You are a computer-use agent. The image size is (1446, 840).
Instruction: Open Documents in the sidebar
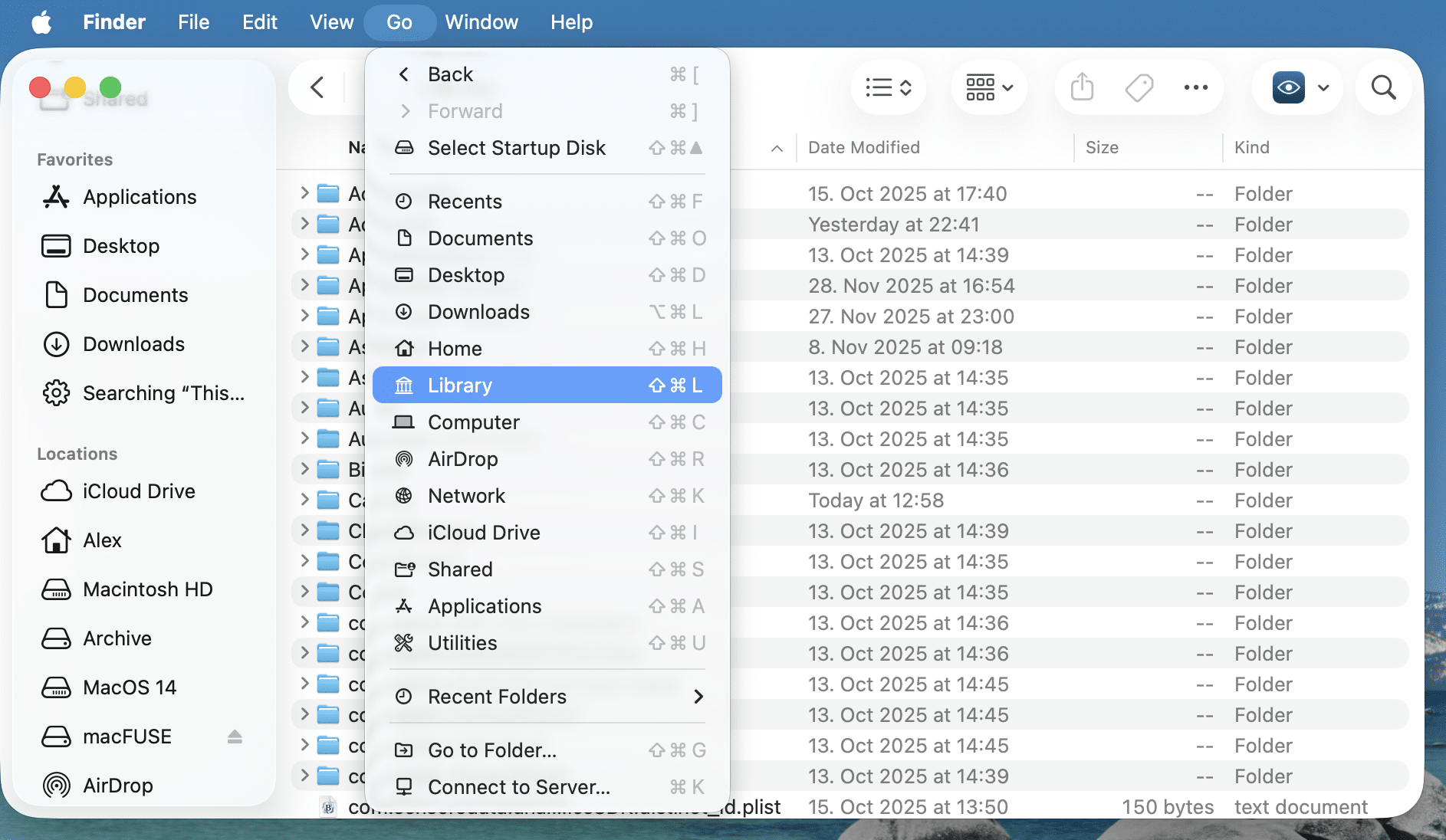click(x=144, y=295)
